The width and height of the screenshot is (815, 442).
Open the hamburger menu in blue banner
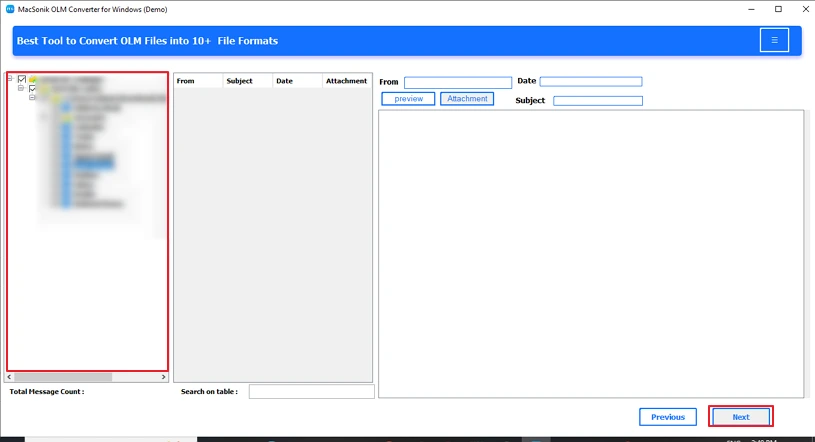pos(774,40)
